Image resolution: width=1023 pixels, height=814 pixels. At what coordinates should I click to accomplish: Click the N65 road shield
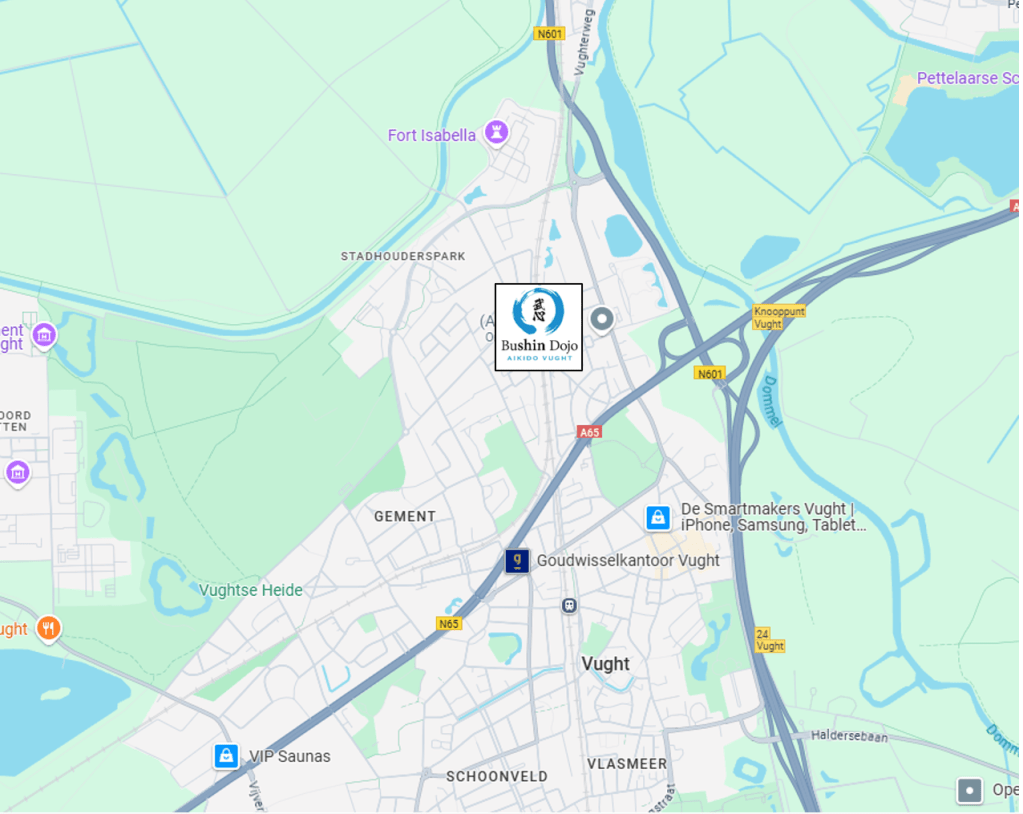(x=449, y=624)
